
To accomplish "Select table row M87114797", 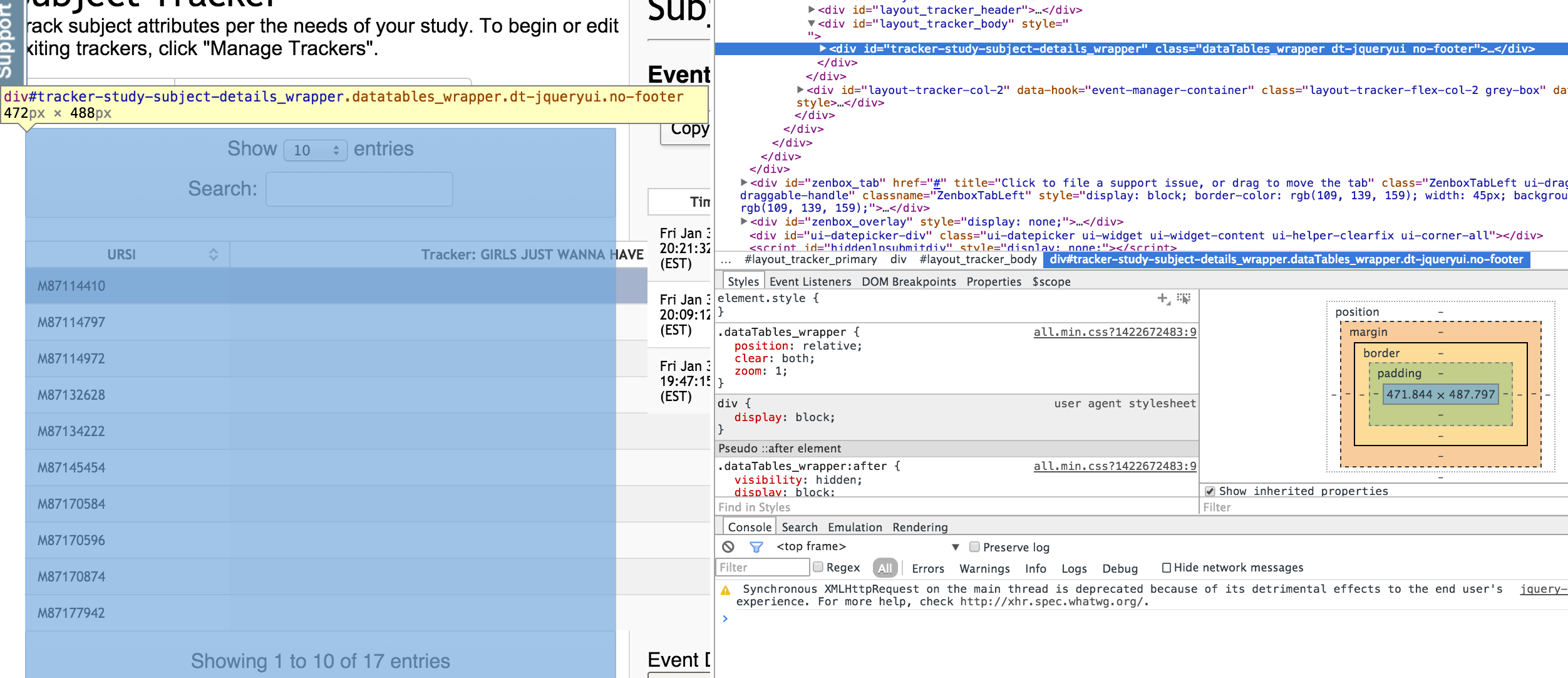I will click(336, 323).
